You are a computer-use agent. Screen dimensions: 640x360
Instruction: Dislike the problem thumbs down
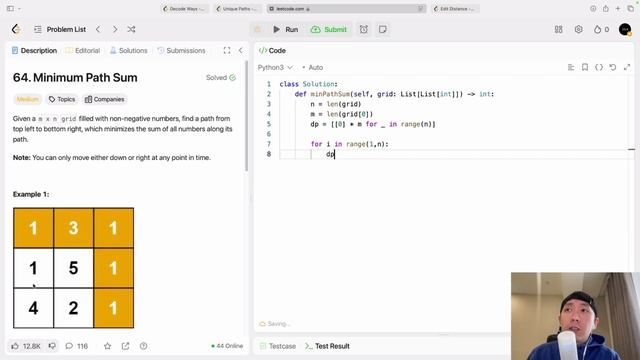pyautogui.click(x=52, y=346)
